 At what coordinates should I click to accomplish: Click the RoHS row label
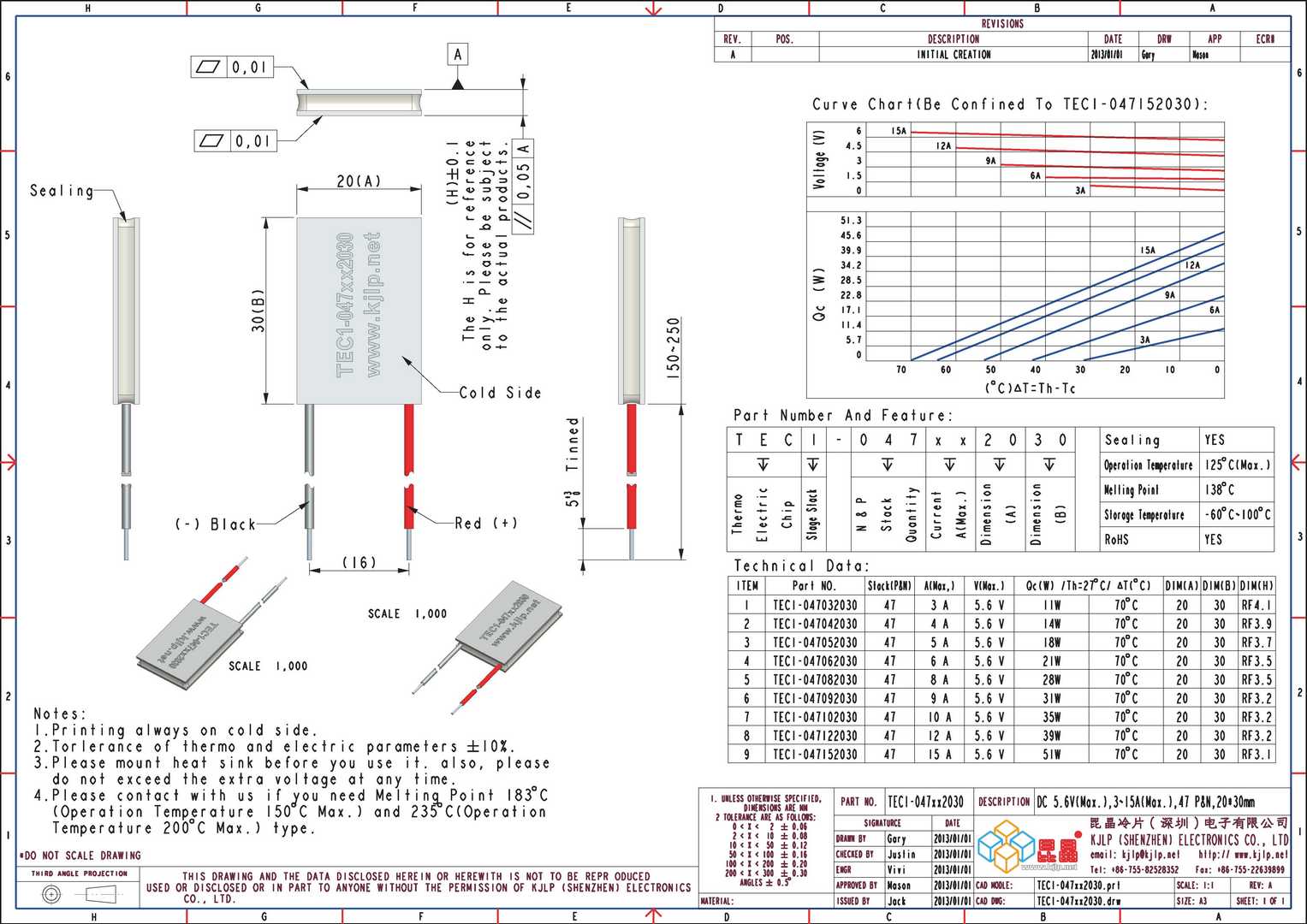pos(1116,539)
